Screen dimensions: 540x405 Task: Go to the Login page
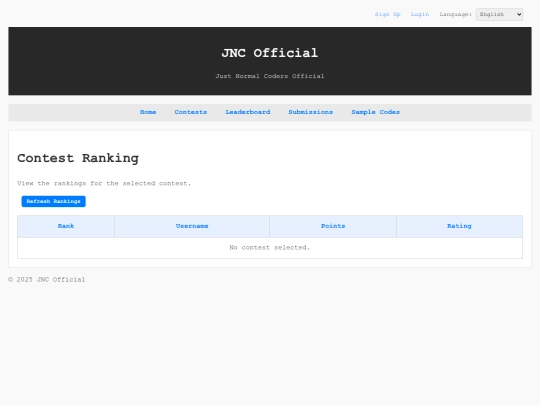click(420, 14)
